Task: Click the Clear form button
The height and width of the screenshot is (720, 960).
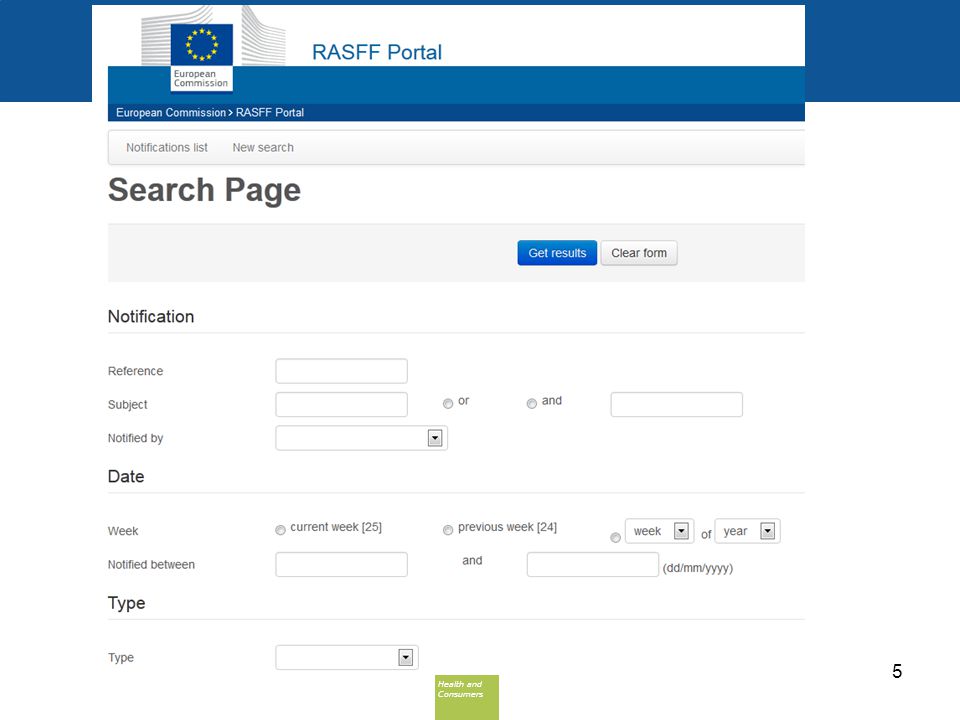Action: (x=639, y=253)
